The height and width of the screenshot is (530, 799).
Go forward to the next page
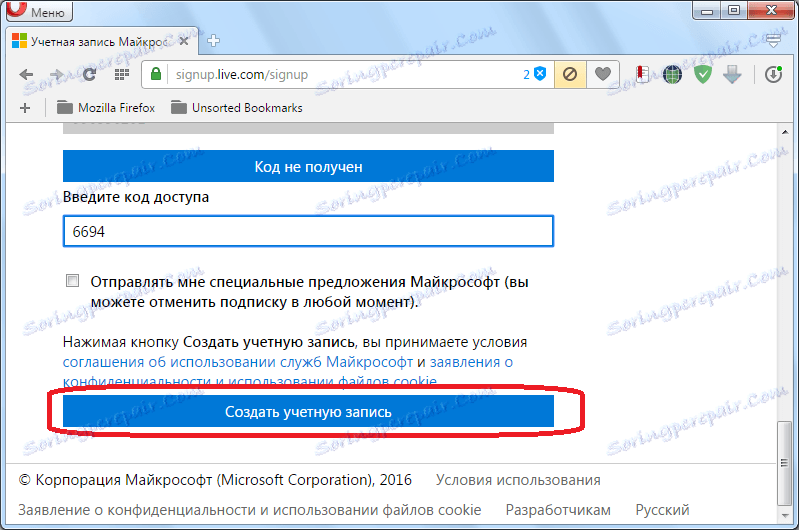pyautogui.click(x=57, y=75)
